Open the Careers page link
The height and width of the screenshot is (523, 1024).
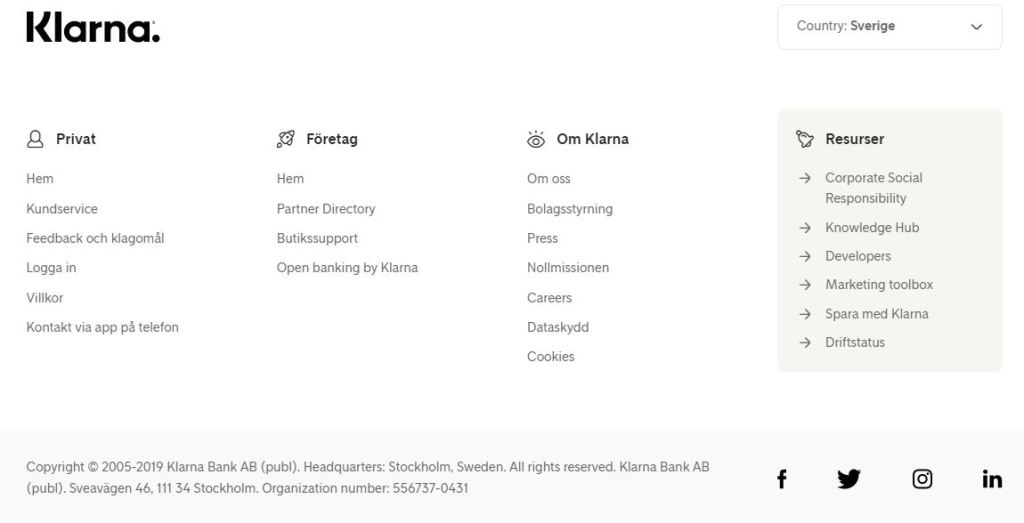(549, 298)
